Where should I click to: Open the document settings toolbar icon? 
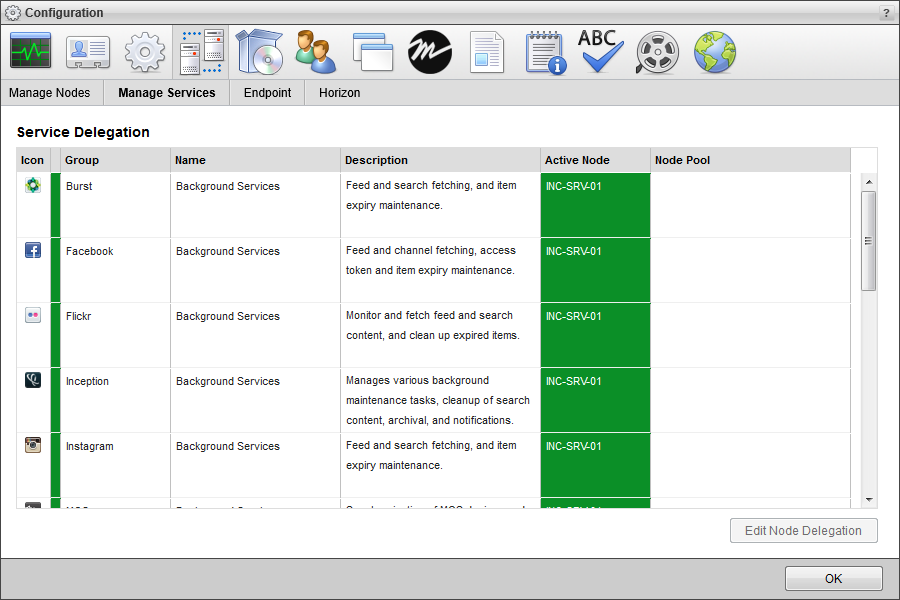(486, 51)
